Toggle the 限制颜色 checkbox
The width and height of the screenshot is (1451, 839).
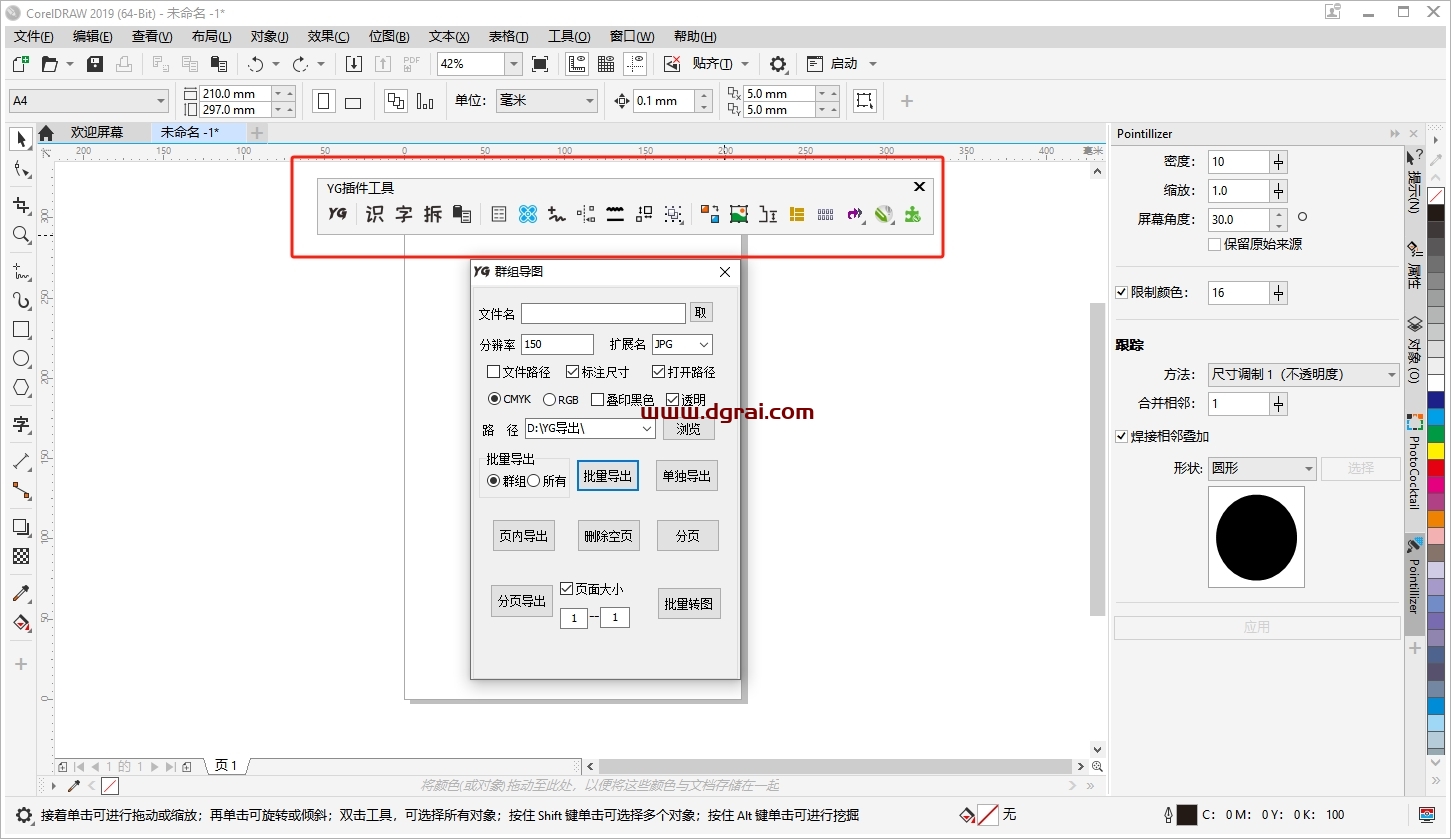1122,293
